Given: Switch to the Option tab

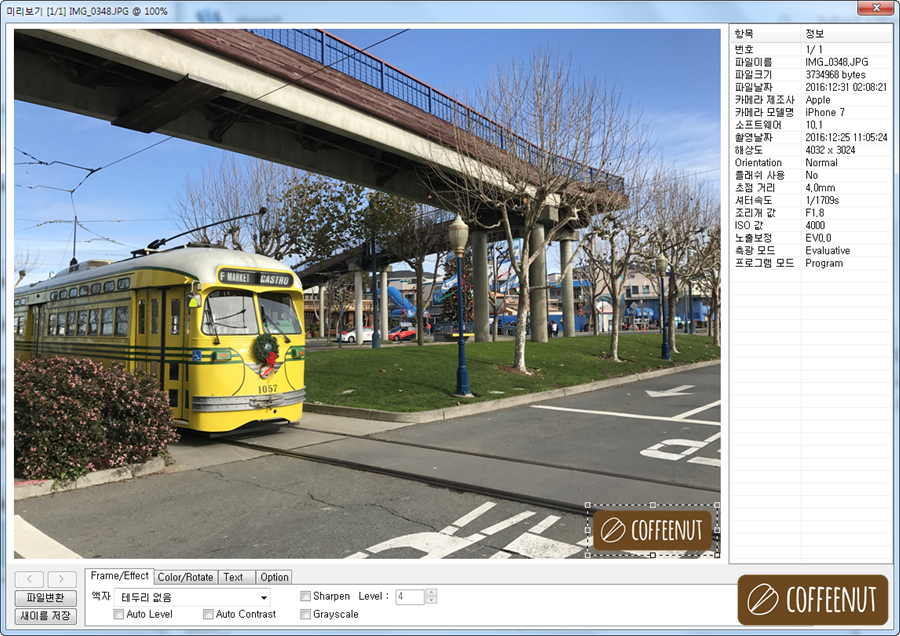Looking at the screenshot, I should pos(274,577).
